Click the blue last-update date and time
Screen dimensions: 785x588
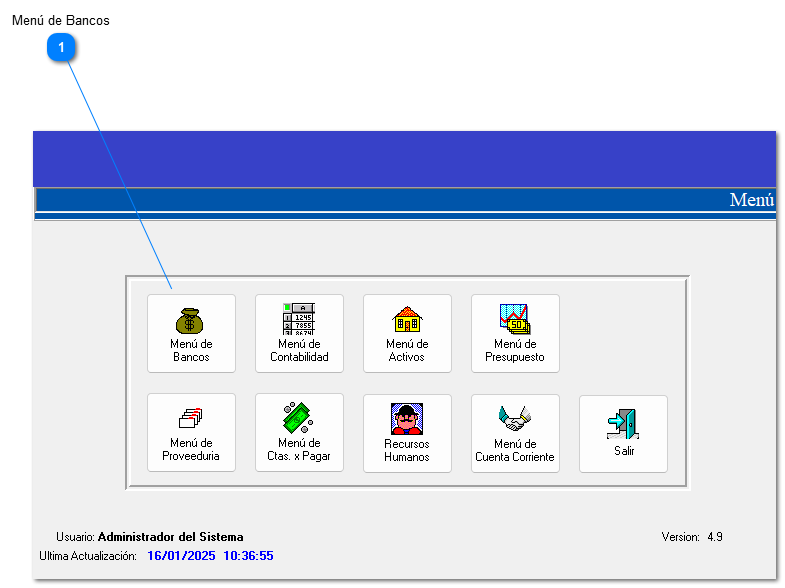(x=210, y=556)
